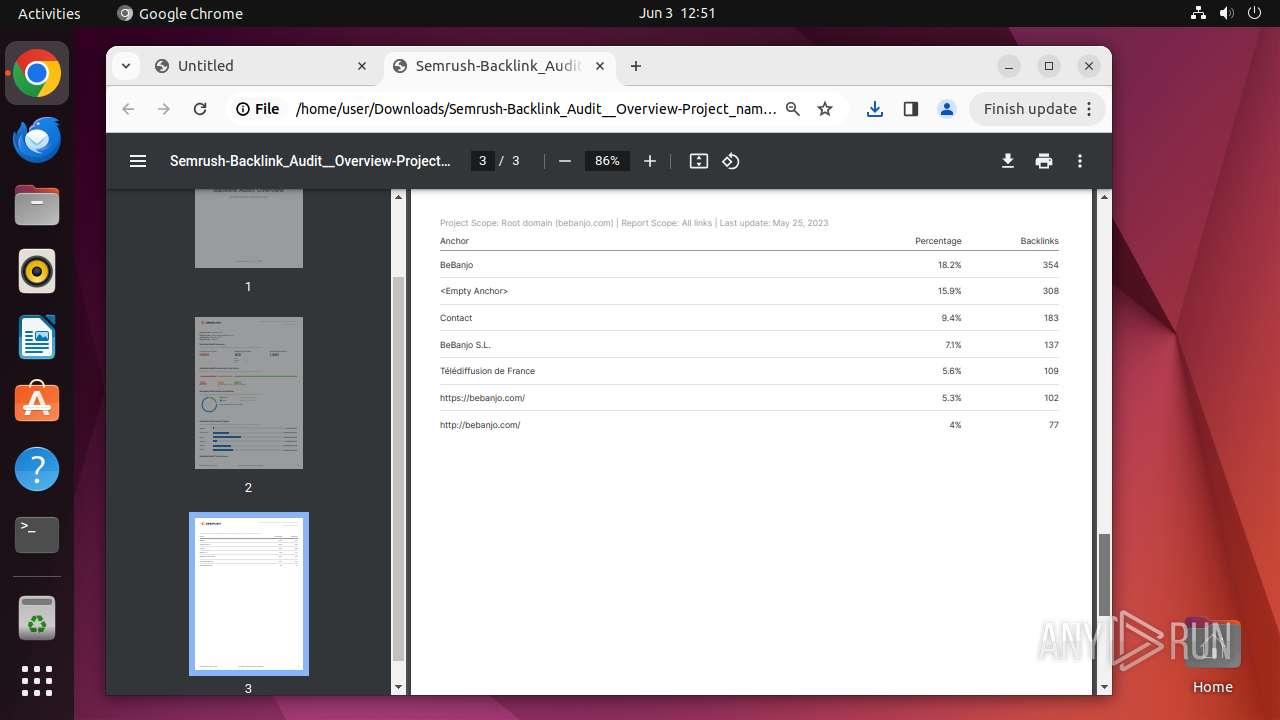1280x720 pixels.
Task: Open Terminal from the dock
Action: coord(37,535)
